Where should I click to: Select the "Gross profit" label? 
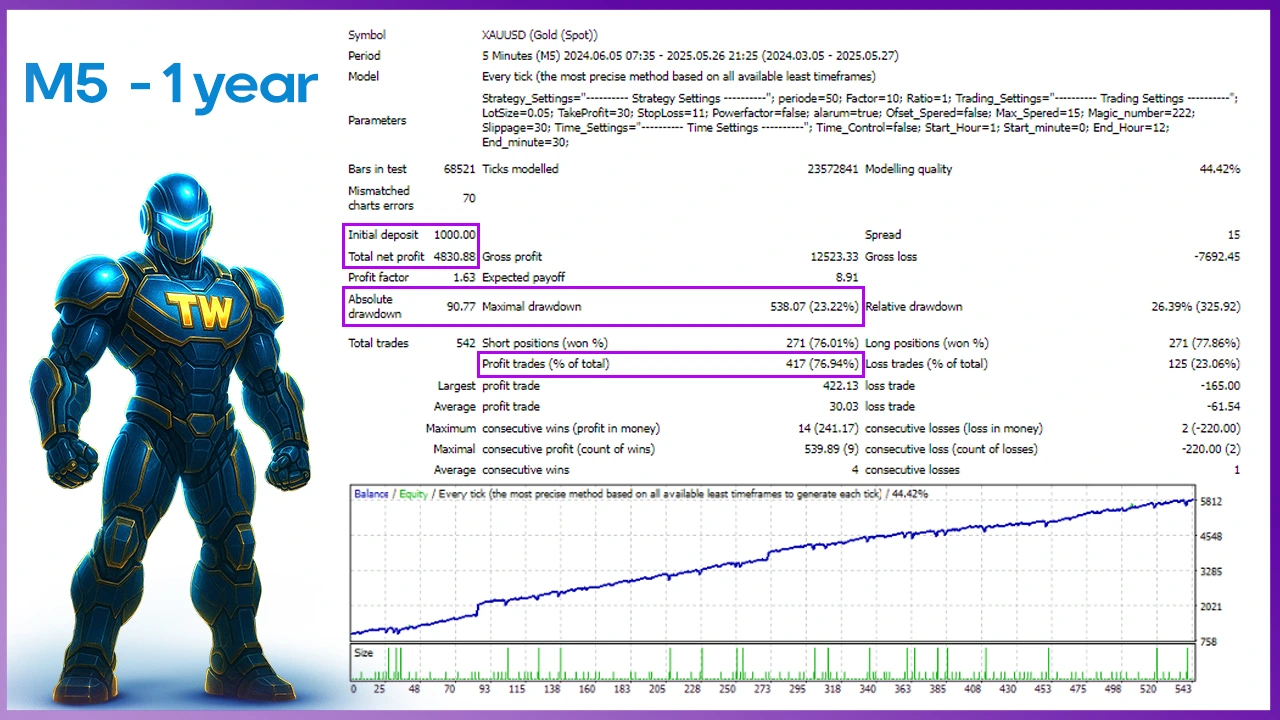(512, 257)
